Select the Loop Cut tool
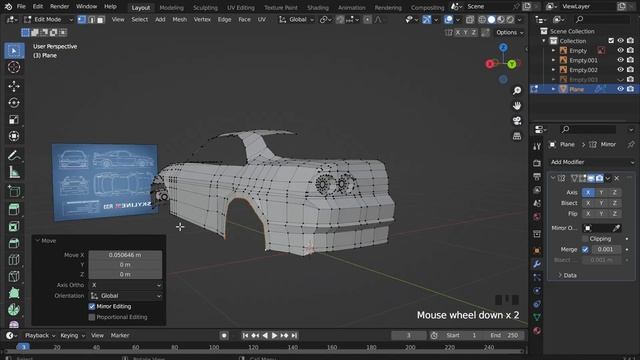Viewport: 640px width, 360px height. [x=14, y=260]
